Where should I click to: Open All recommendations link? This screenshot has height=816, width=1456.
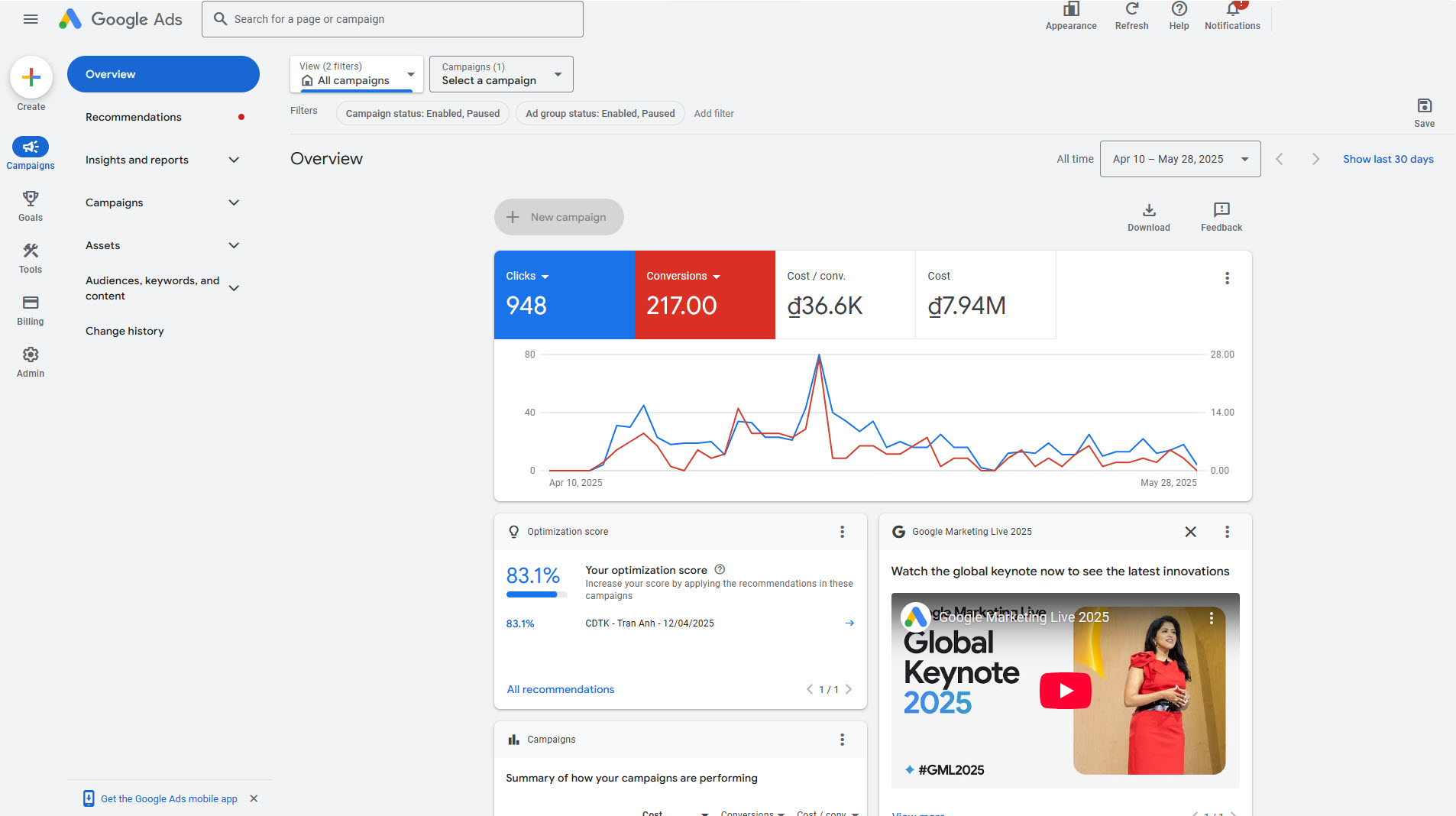click(x=560, y=689)
